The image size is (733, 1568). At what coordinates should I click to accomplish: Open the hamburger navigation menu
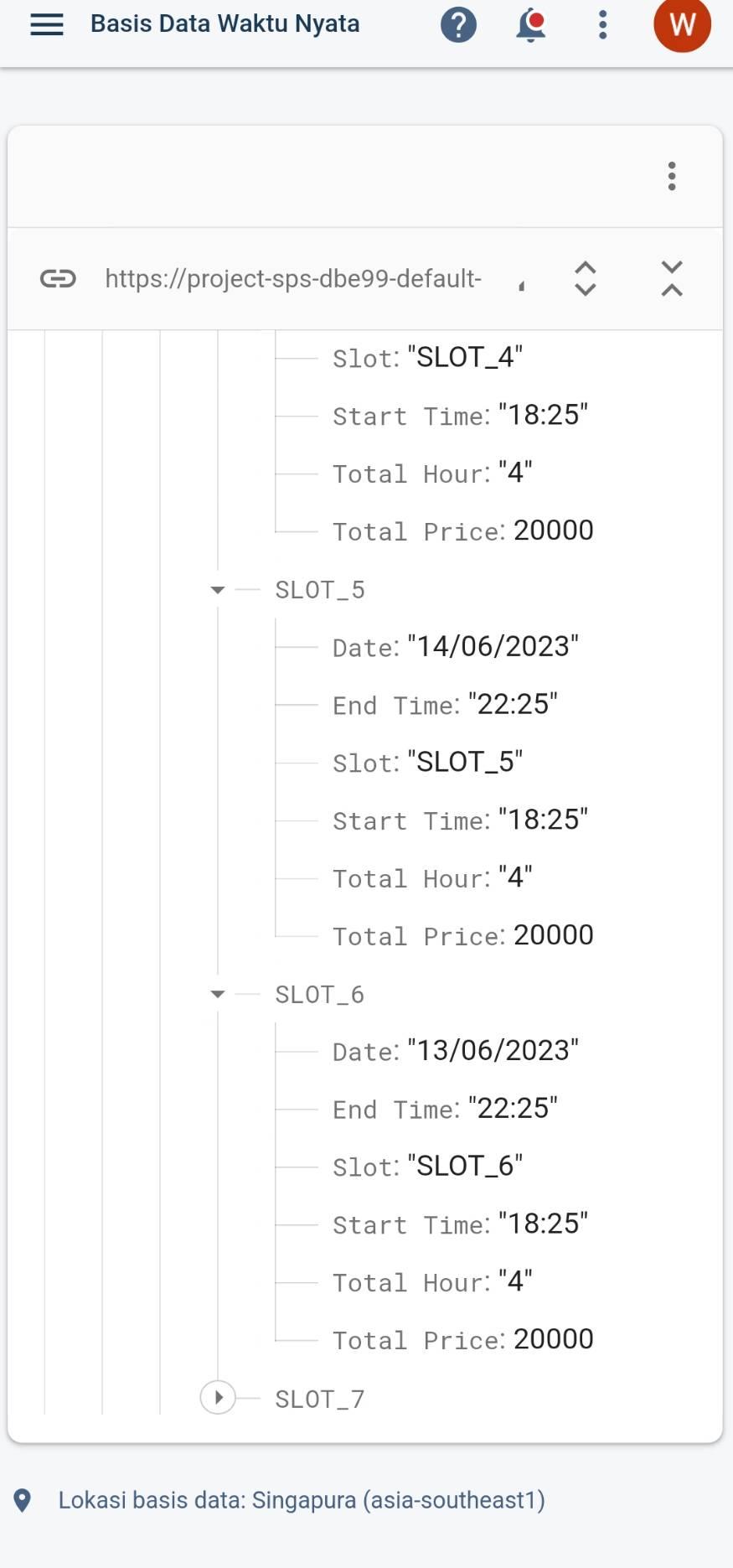[x=47, y=25]
